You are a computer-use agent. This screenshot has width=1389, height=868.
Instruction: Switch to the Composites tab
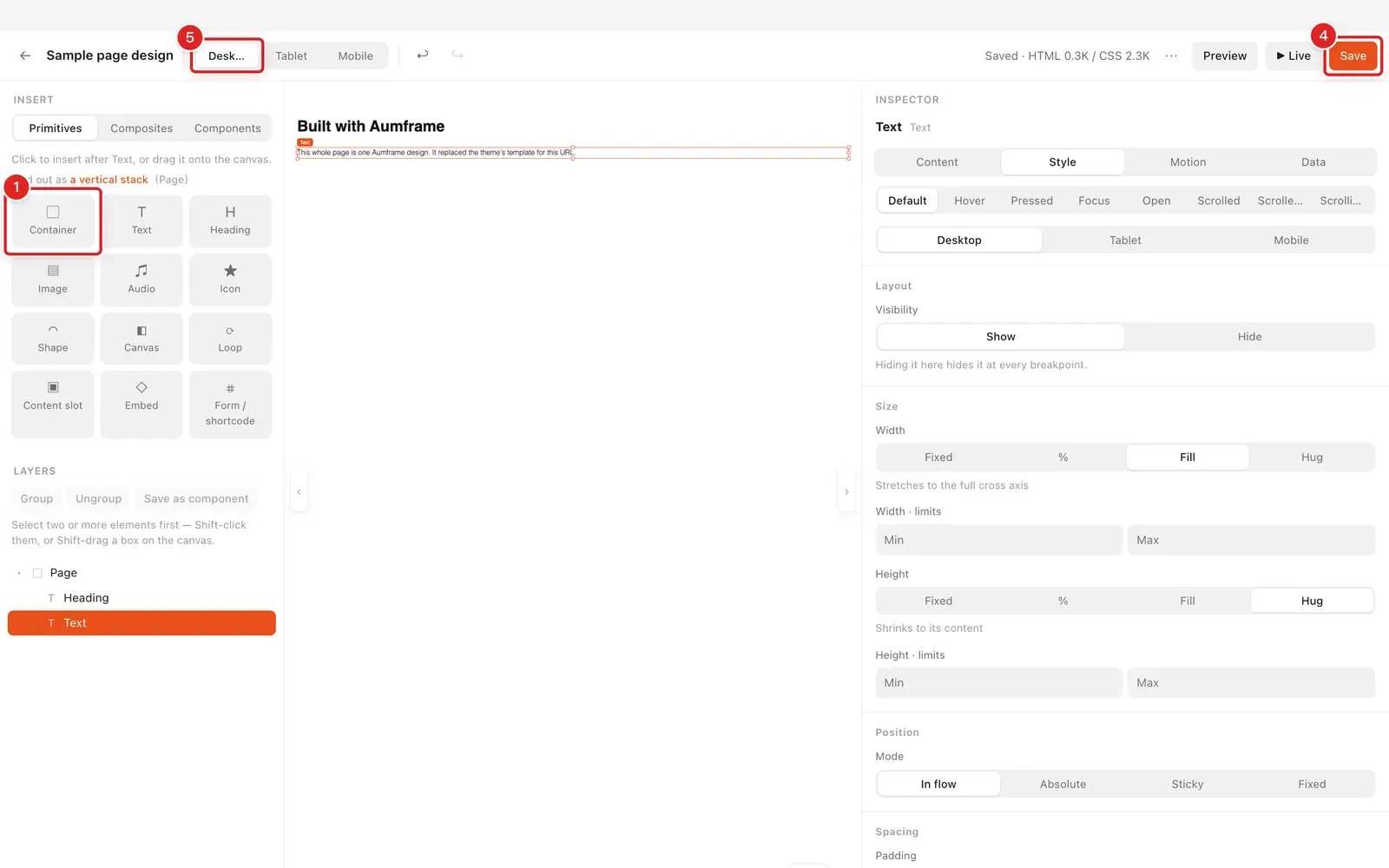(x=142, y=128)
